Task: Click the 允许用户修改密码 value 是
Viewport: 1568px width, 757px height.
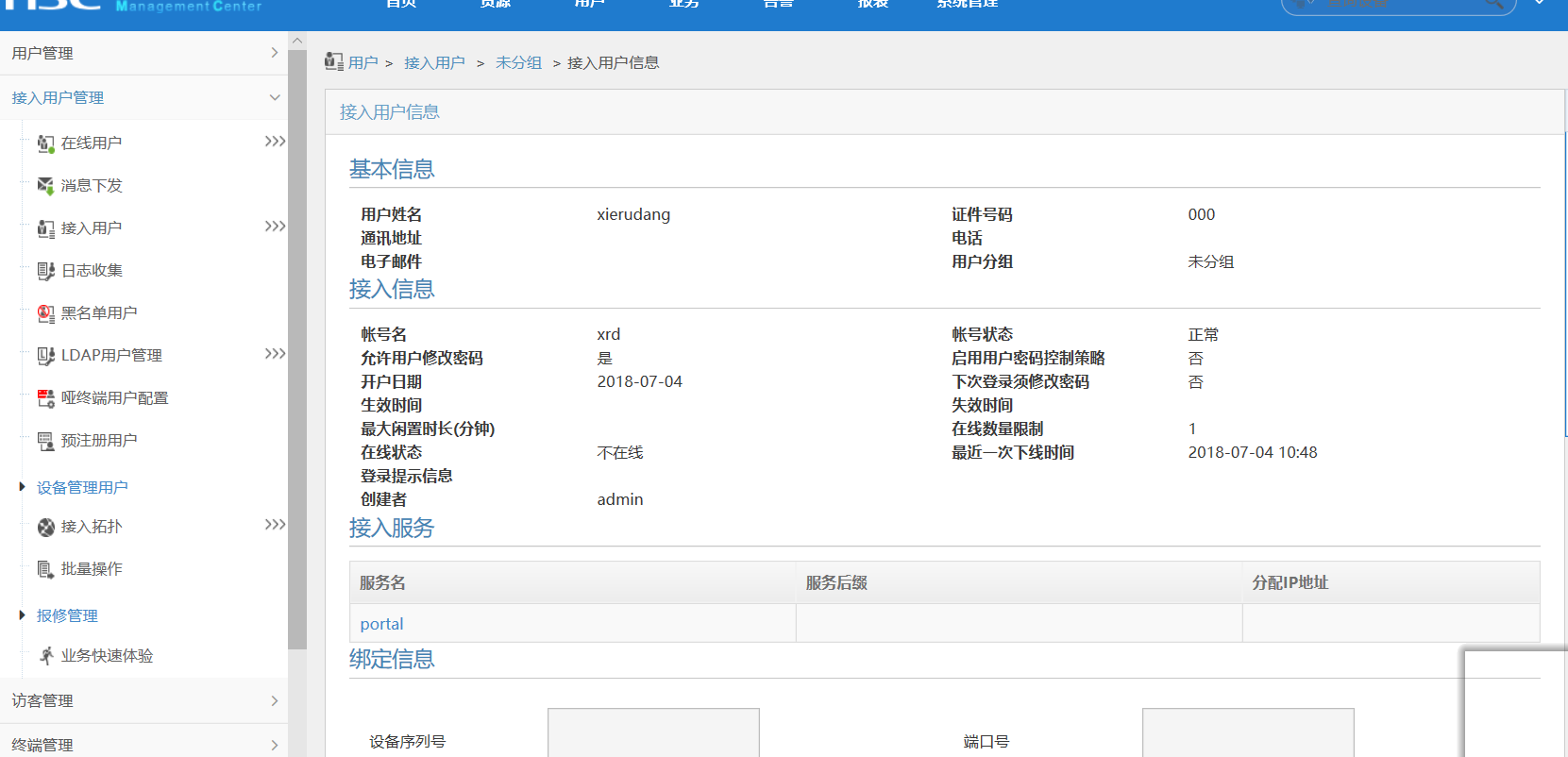Action: (604, 358)
